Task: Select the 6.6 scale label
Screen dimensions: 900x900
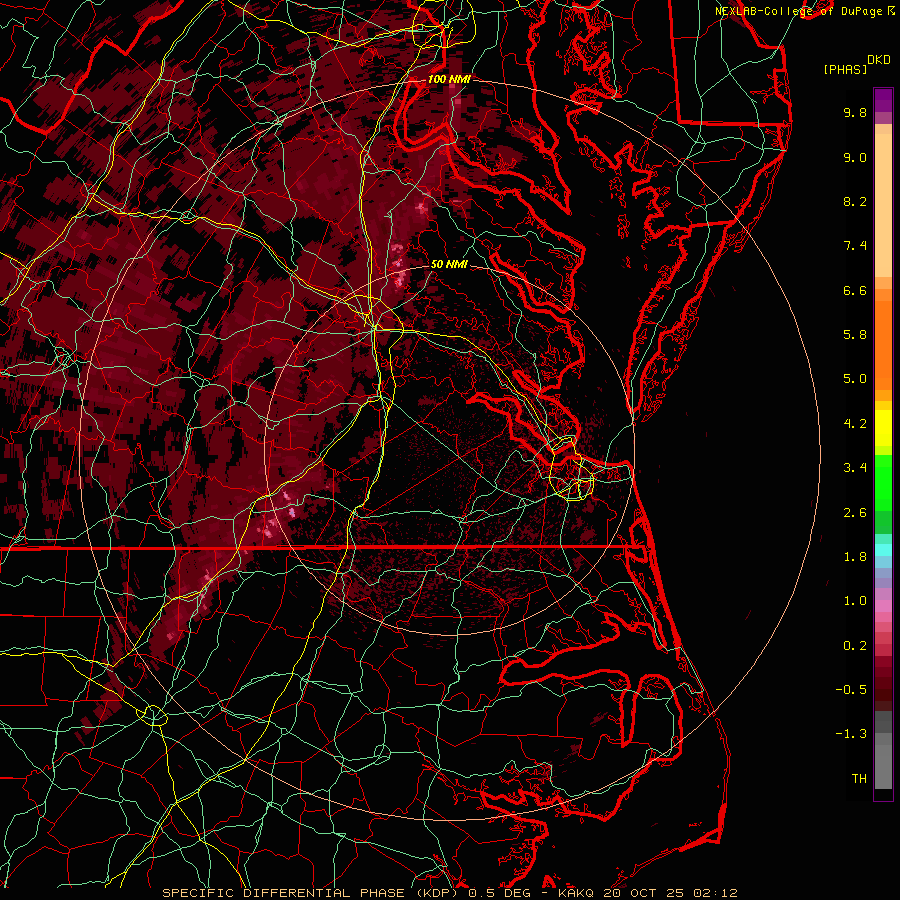Action: (x=855, y=290)
